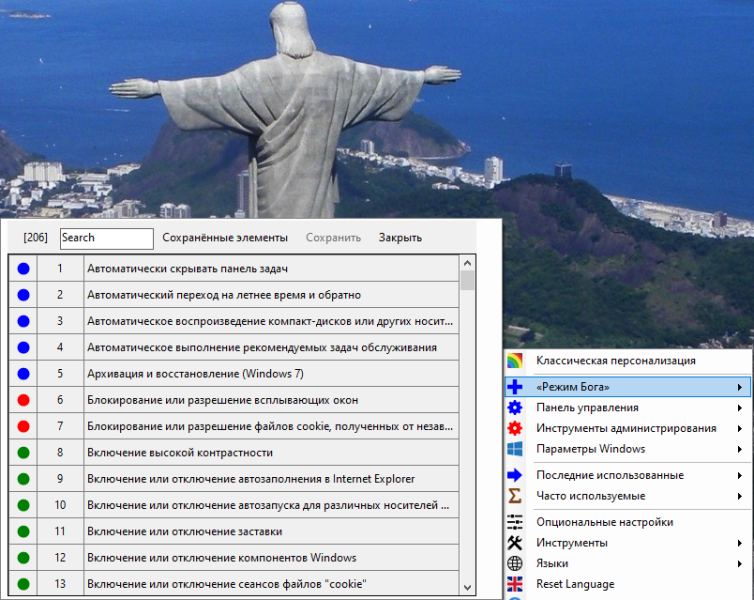The height and width of the screenshot is (600, 754).
Task: Click the green dot in row 9
Action: pyautogui.click(x=24, y=479)
